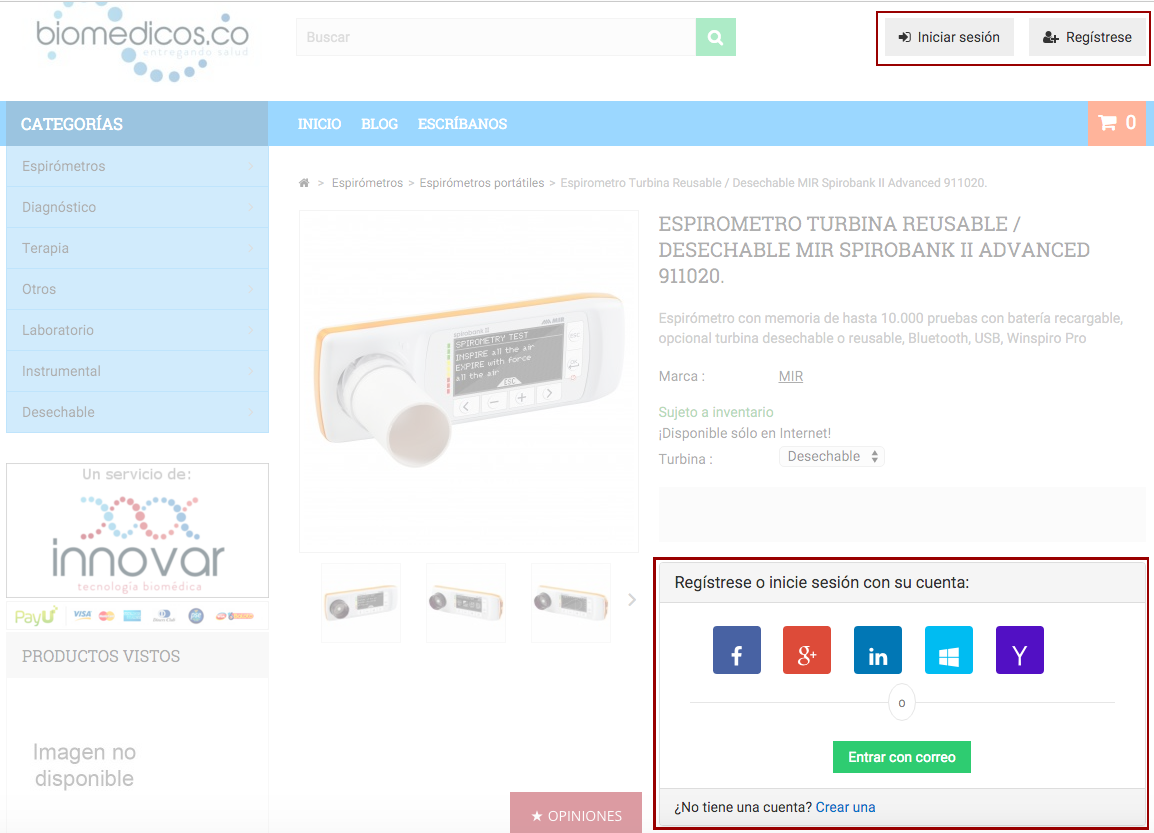Click the product title ESPIROMETRO TURBINA REUSABLE
This screenshot has width=1154, height=833.
[874, 249]
